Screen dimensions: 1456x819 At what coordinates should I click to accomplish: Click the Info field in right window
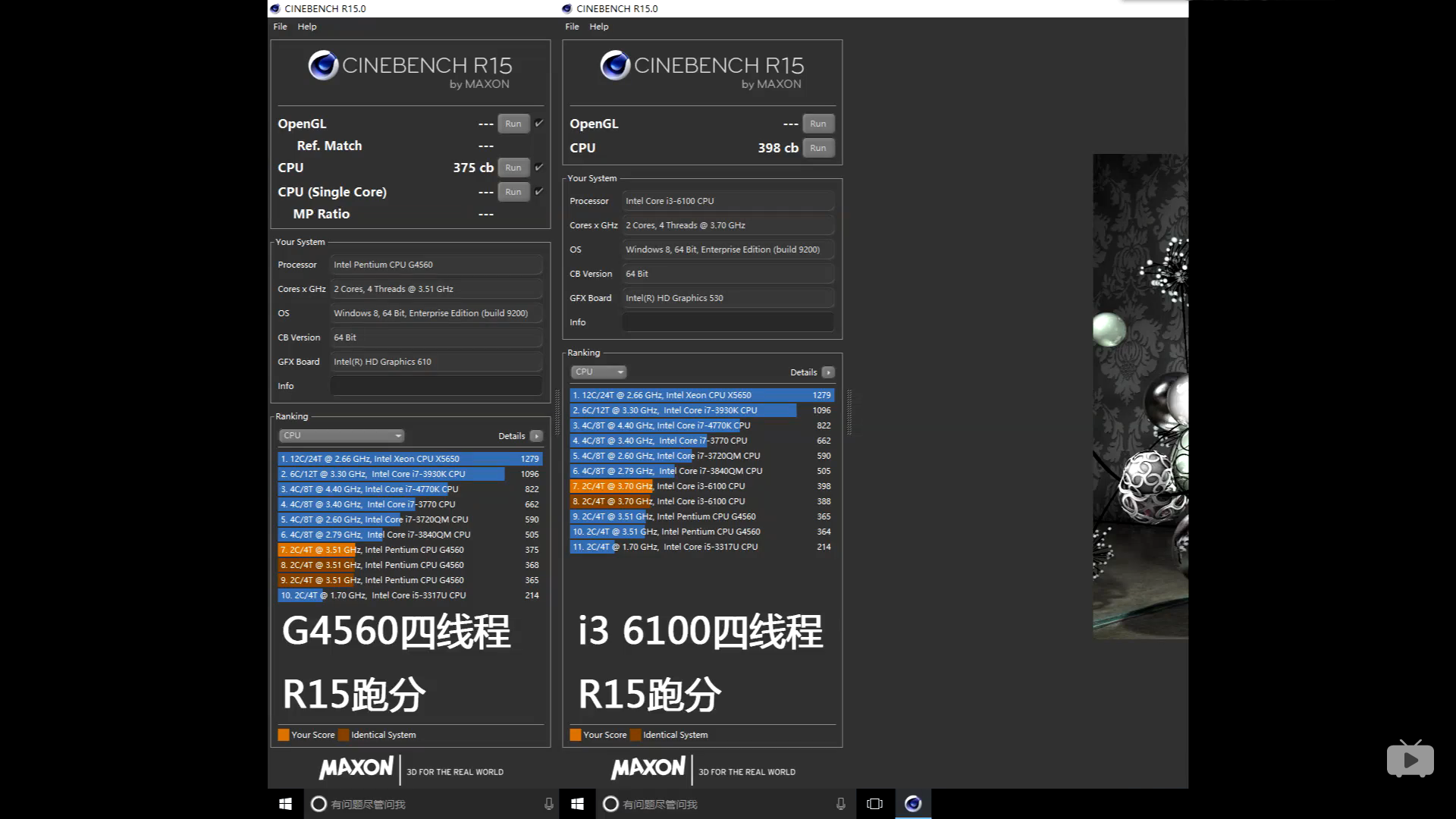coord(727,322)
